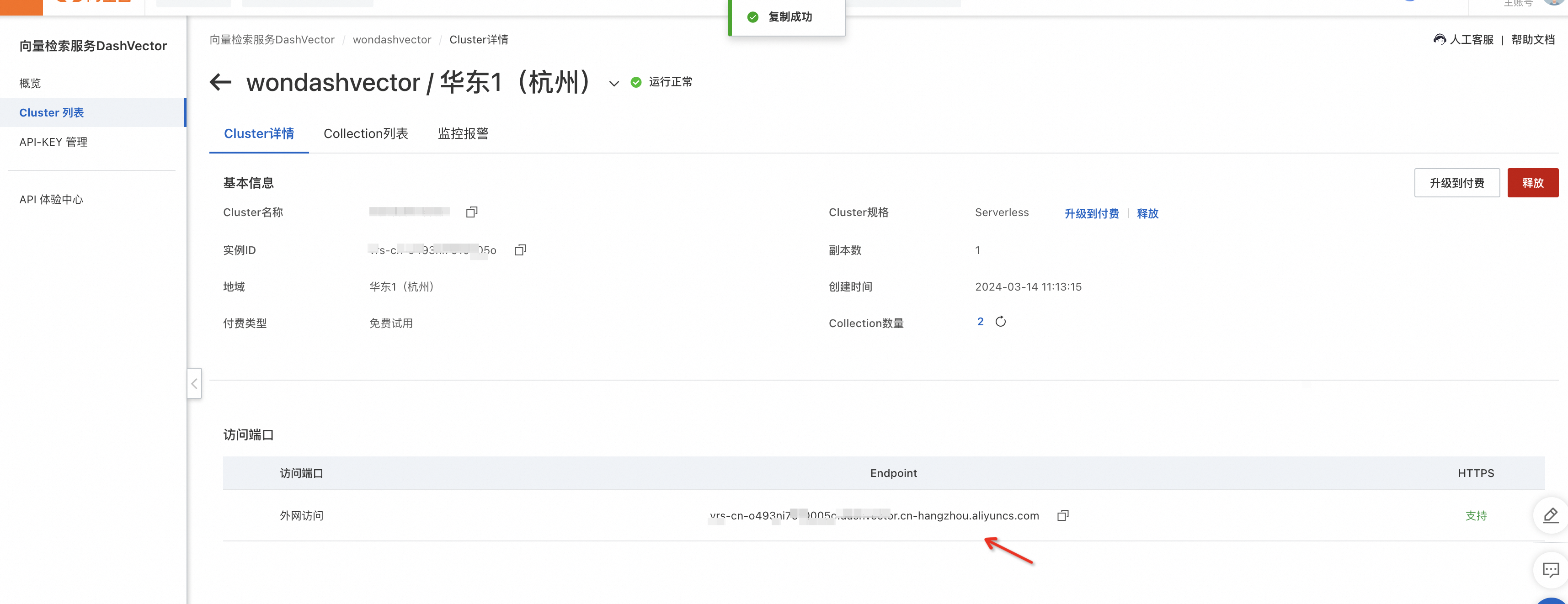1568x604 pixels.
Task: Collapse the left navigation sidebar
Action: pos(193,384)
